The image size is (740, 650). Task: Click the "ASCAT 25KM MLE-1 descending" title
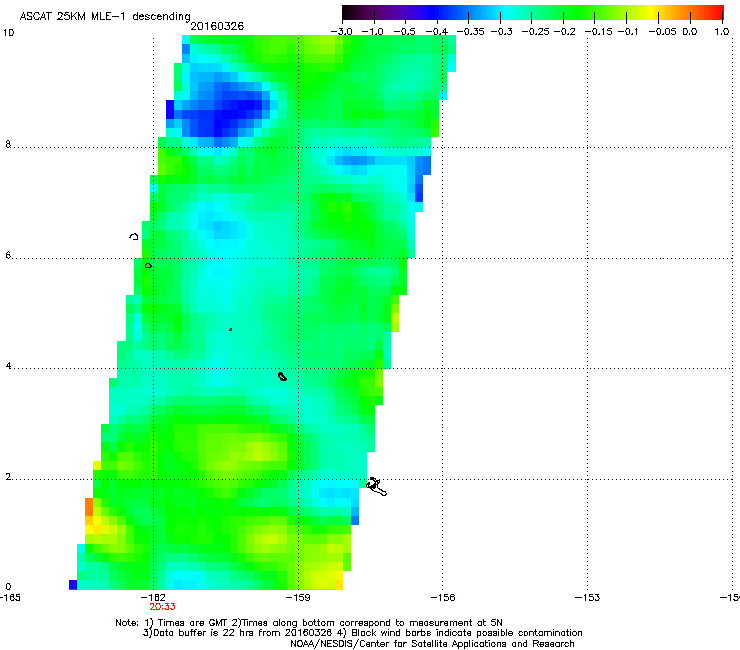[105, 16]
